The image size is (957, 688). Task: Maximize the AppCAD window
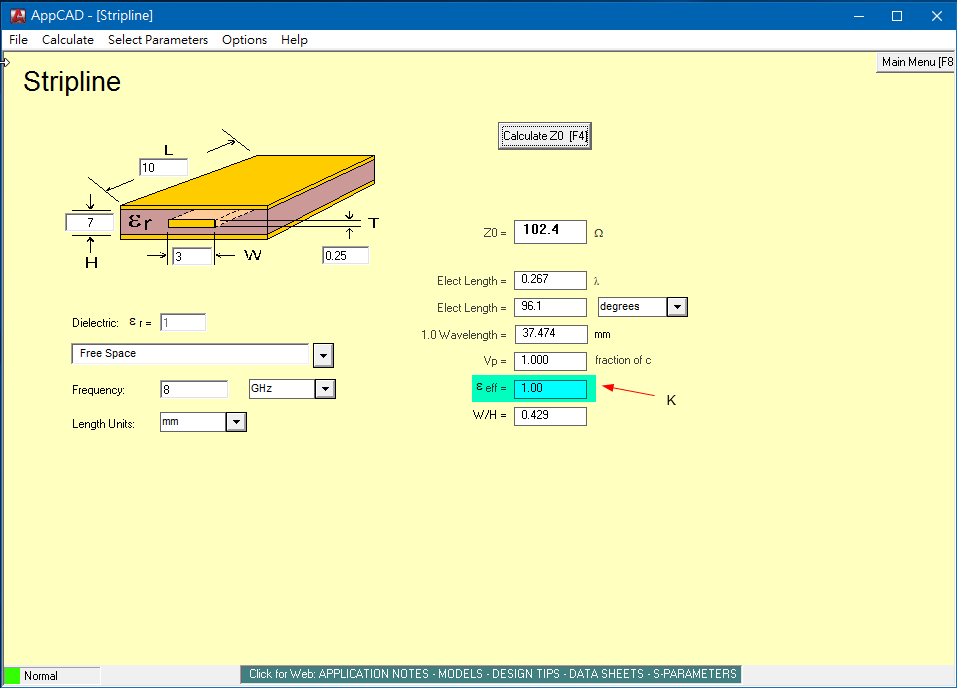tap(897, 16)
